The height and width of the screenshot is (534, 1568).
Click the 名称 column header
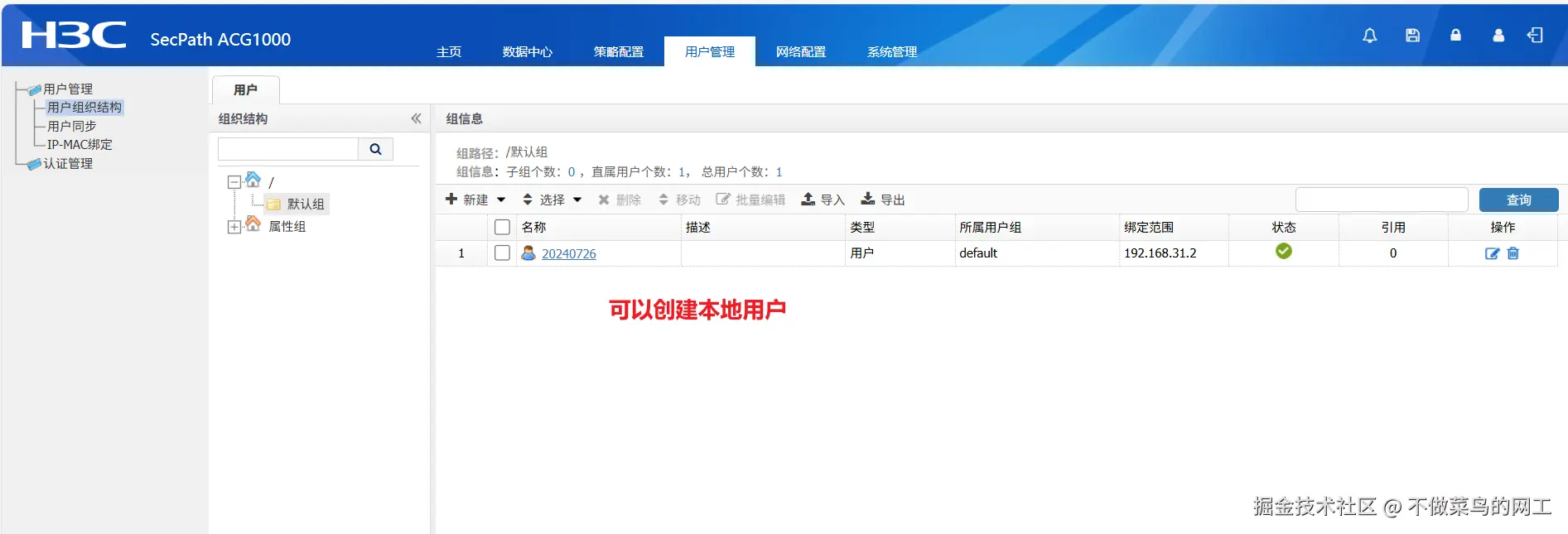pos(534,227)
